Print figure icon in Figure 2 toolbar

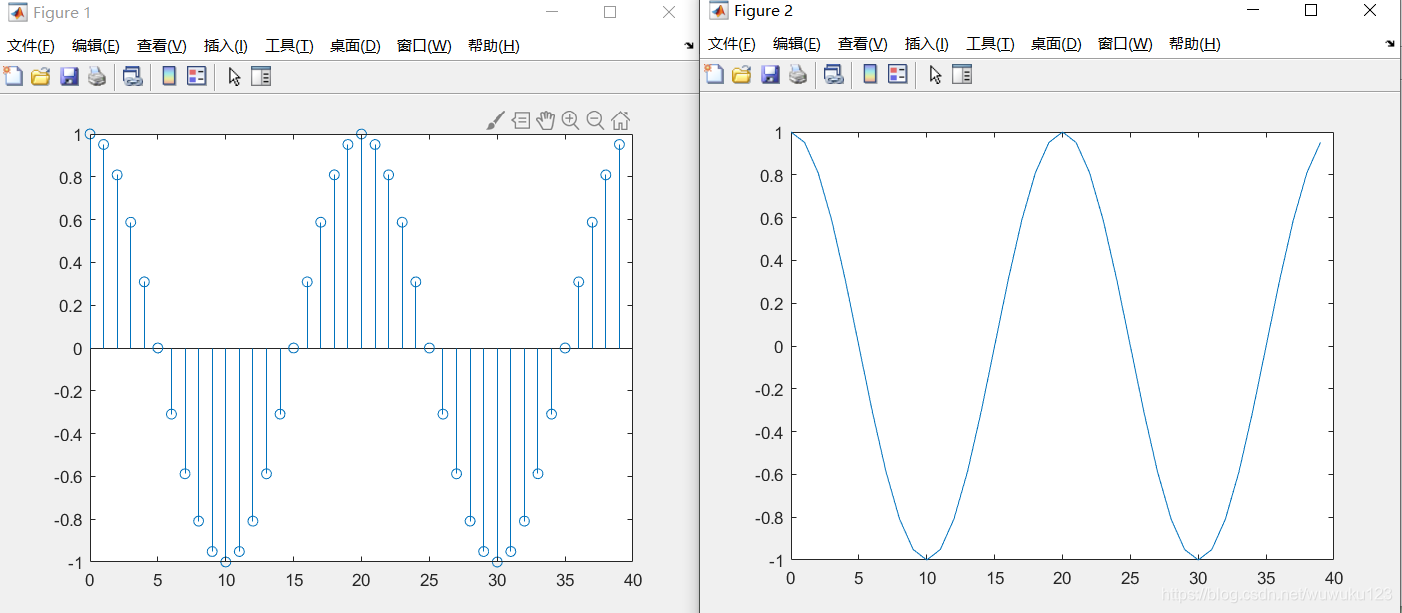click(798, 74)
